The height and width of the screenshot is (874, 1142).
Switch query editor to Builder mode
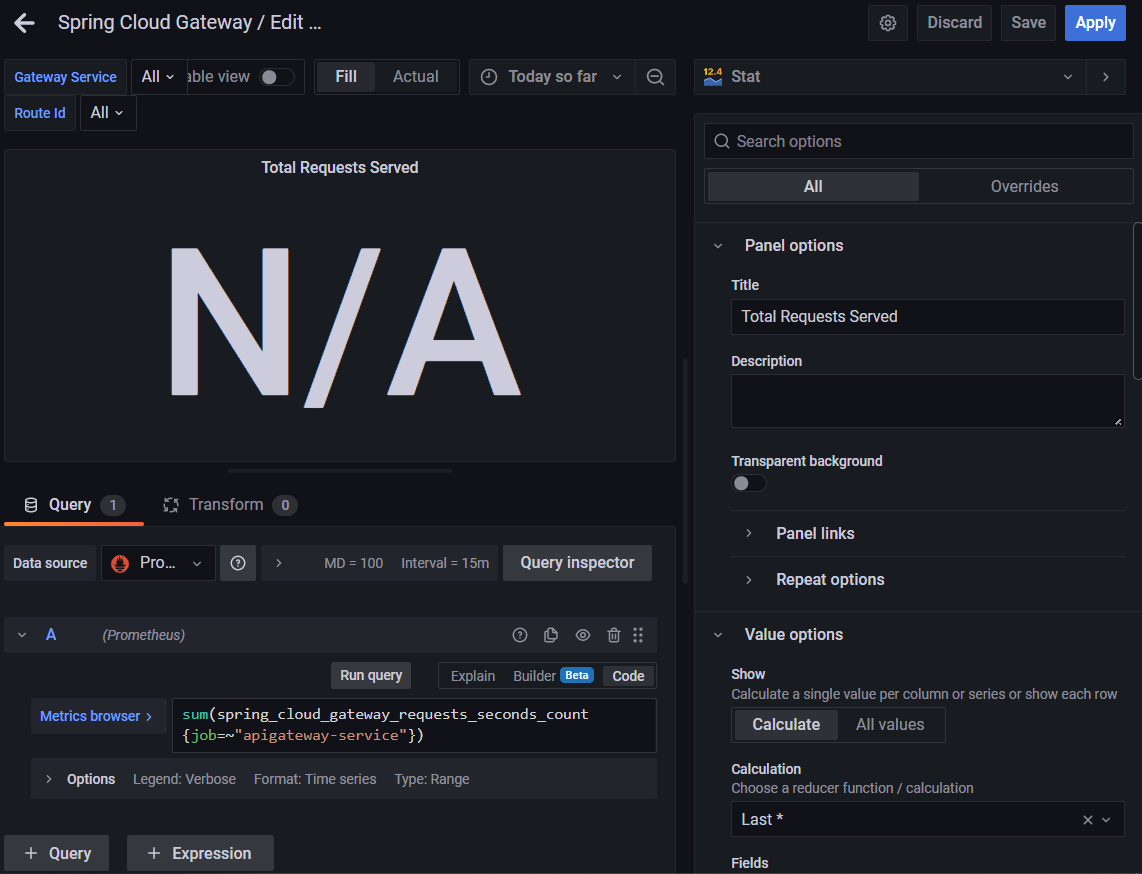(554, 676)
